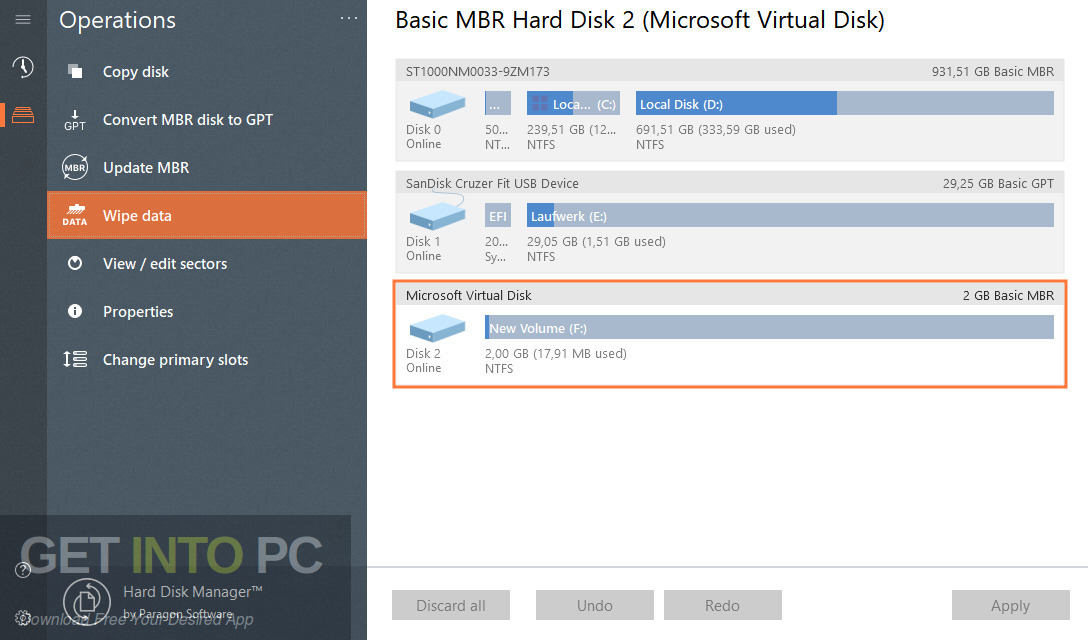
Task: Click the 691,51 GB (333,59 GB used) text
Action: 715,130
